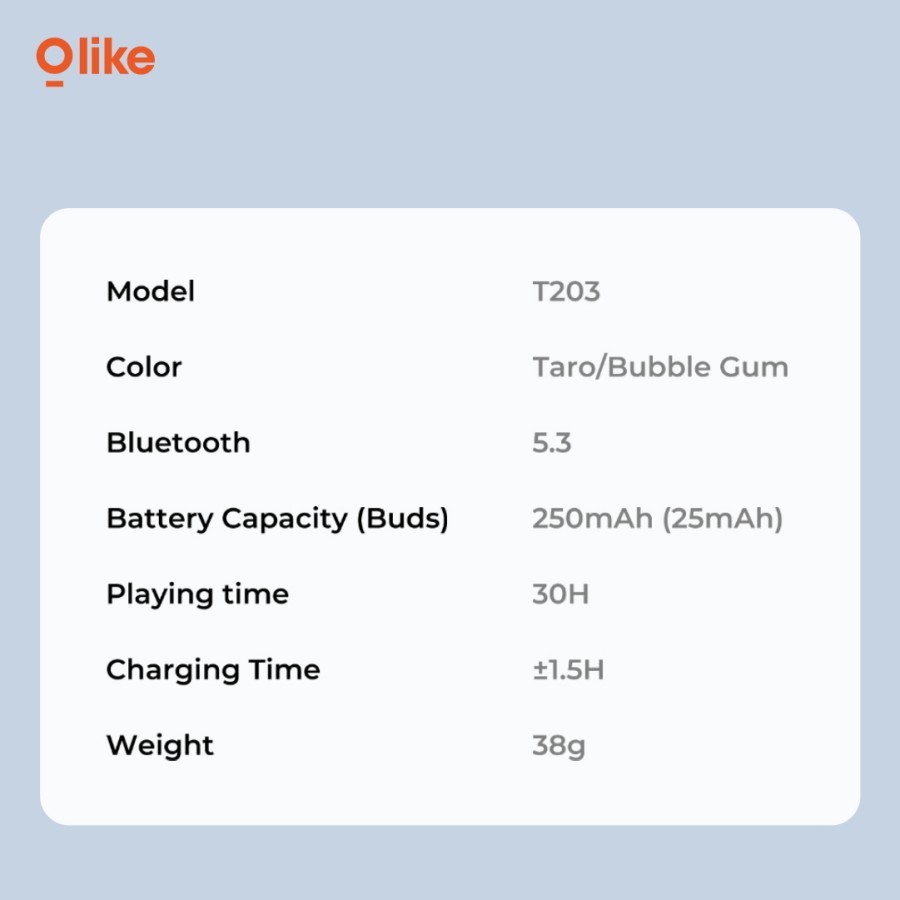
Task: Click the (25mAh) buds capacity value
Action: 722,519
